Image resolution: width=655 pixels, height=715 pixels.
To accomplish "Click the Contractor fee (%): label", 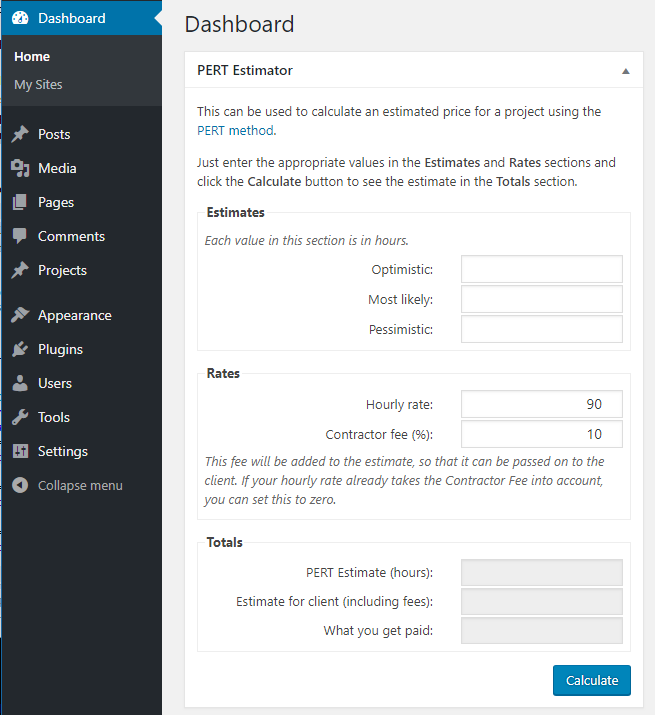I will pos(379,435).
